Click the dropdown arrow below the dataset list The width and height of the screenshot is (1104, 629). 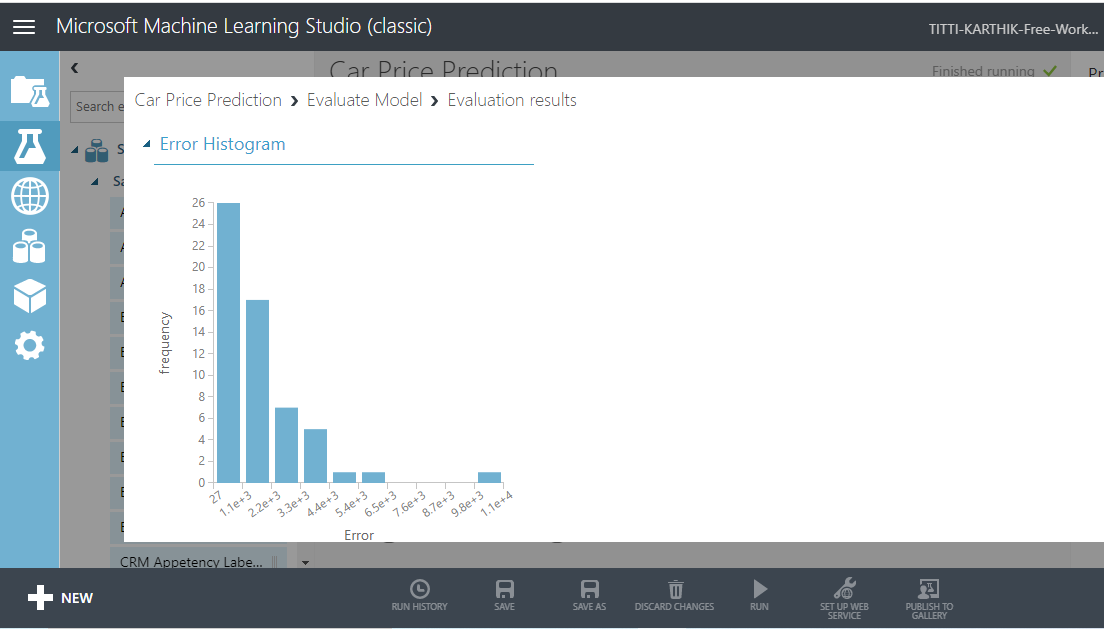[x=306, y=563]
